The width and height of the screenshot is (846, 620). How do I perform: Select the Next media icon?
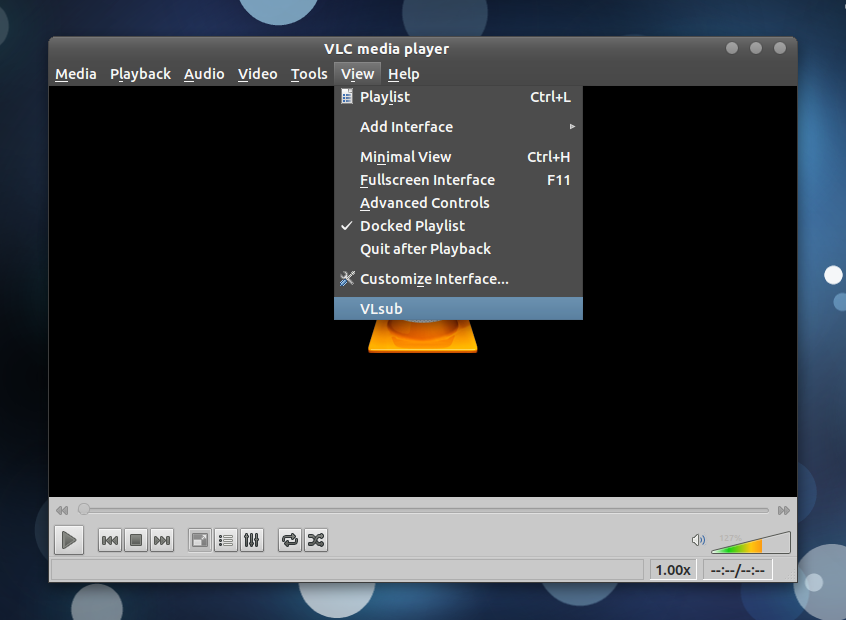(162, 540)
